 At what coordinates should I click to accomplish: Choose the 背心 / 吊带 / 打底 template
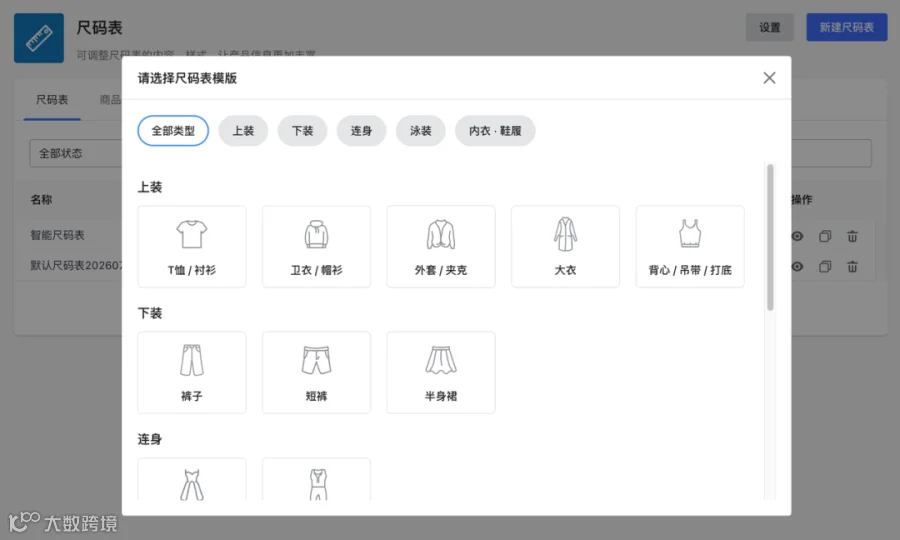[x=690, y=246]
